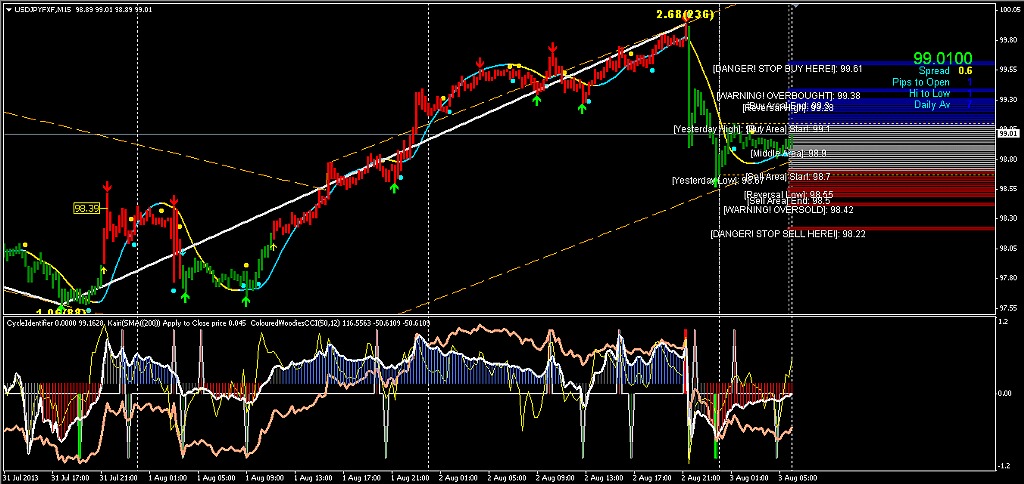
Task: Click the 2 Aug 05:00 time axis label
Action: tap(508, 477)
